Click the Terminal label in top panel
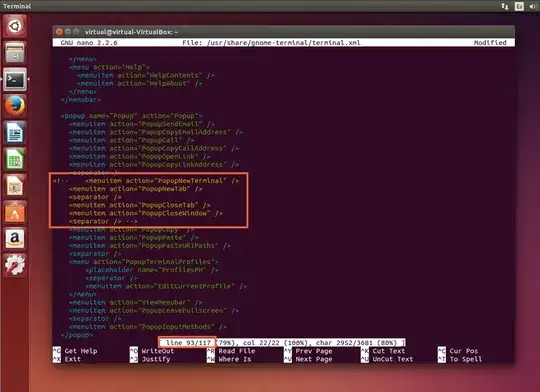540x392 pixels. coord(17,6)
